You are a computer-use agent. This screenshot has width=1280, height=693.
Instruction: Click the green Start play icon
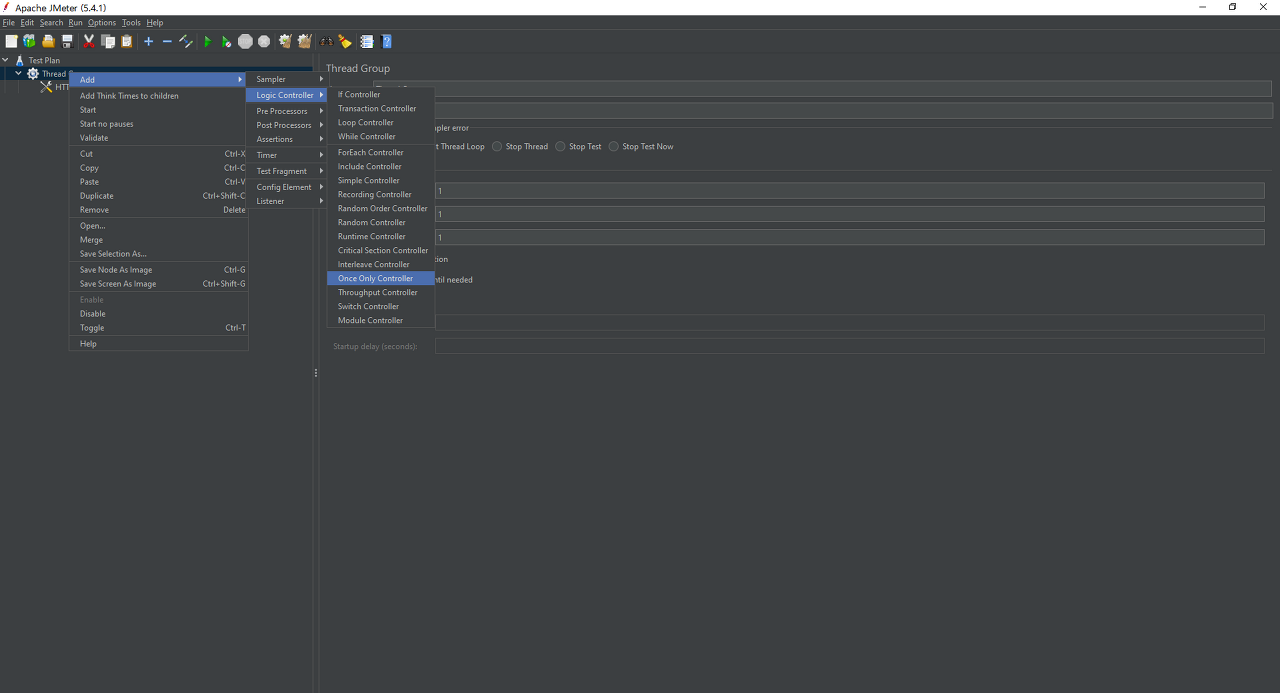pos(208,41)
